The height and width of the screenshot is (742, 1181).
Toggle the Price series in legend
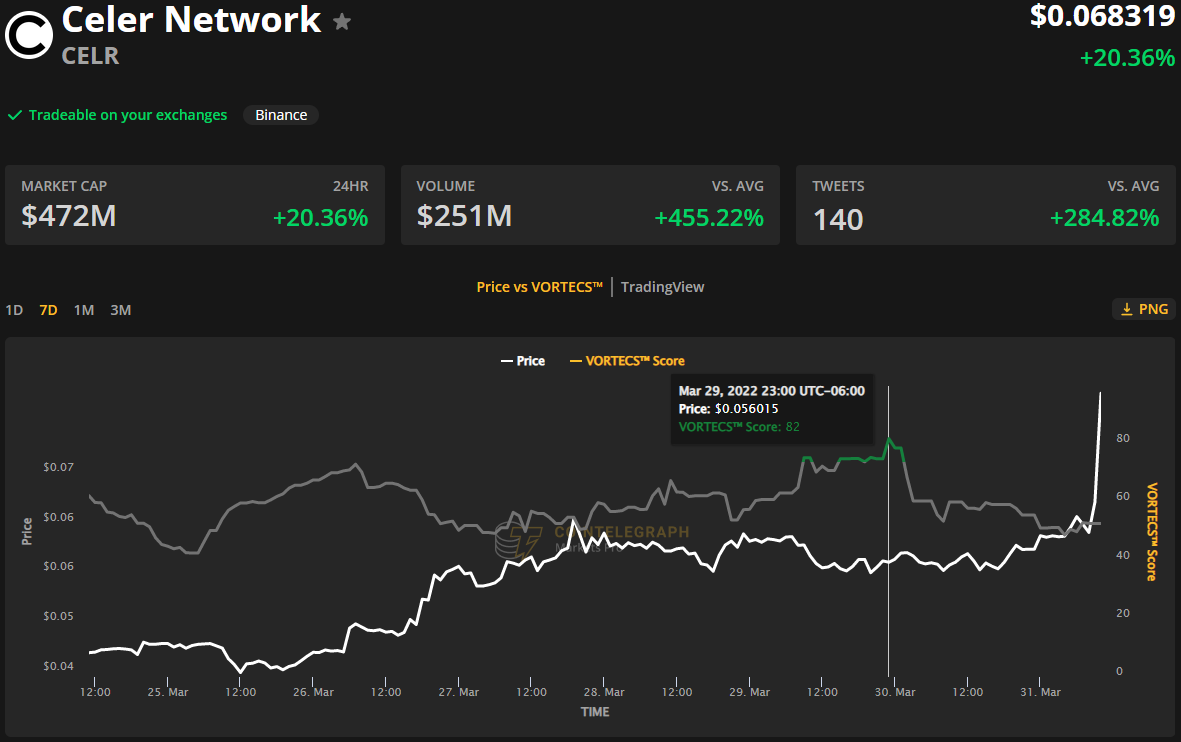coord(523,361)
